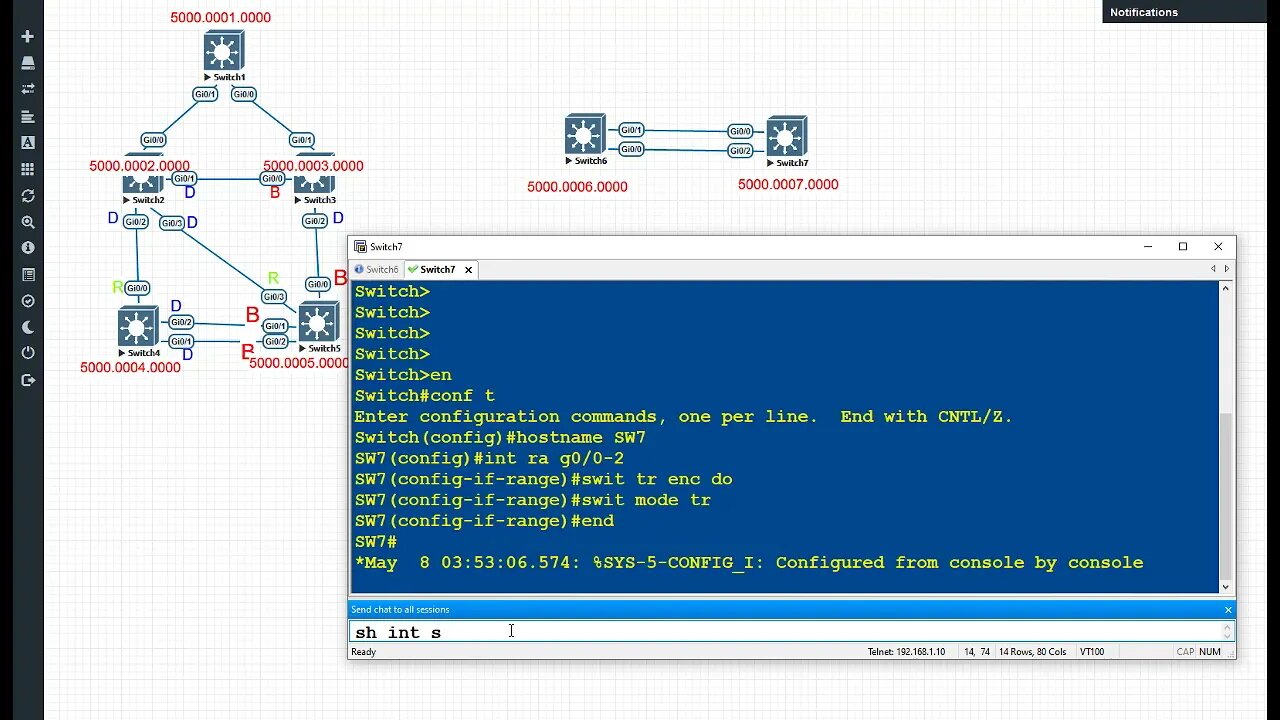
Task: Click the 'hostname SW7' terminal line
Action: (500, 437)
